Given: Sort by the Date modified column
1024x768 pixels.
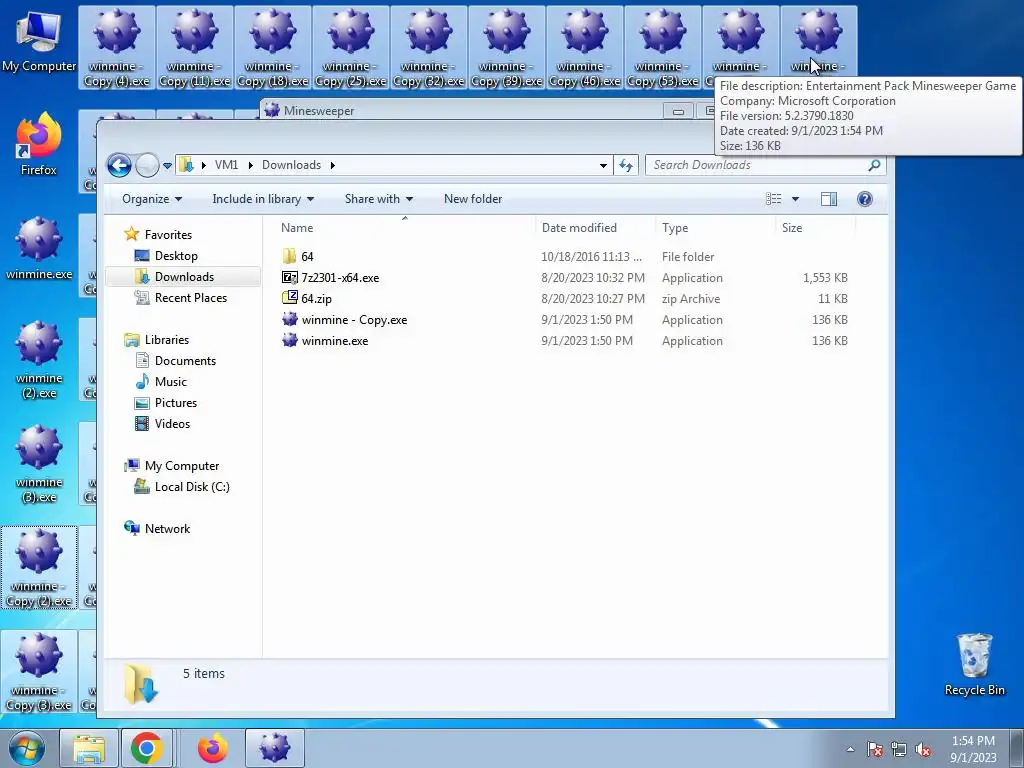Looking at the screenshot, I should (x=596, y=228).
